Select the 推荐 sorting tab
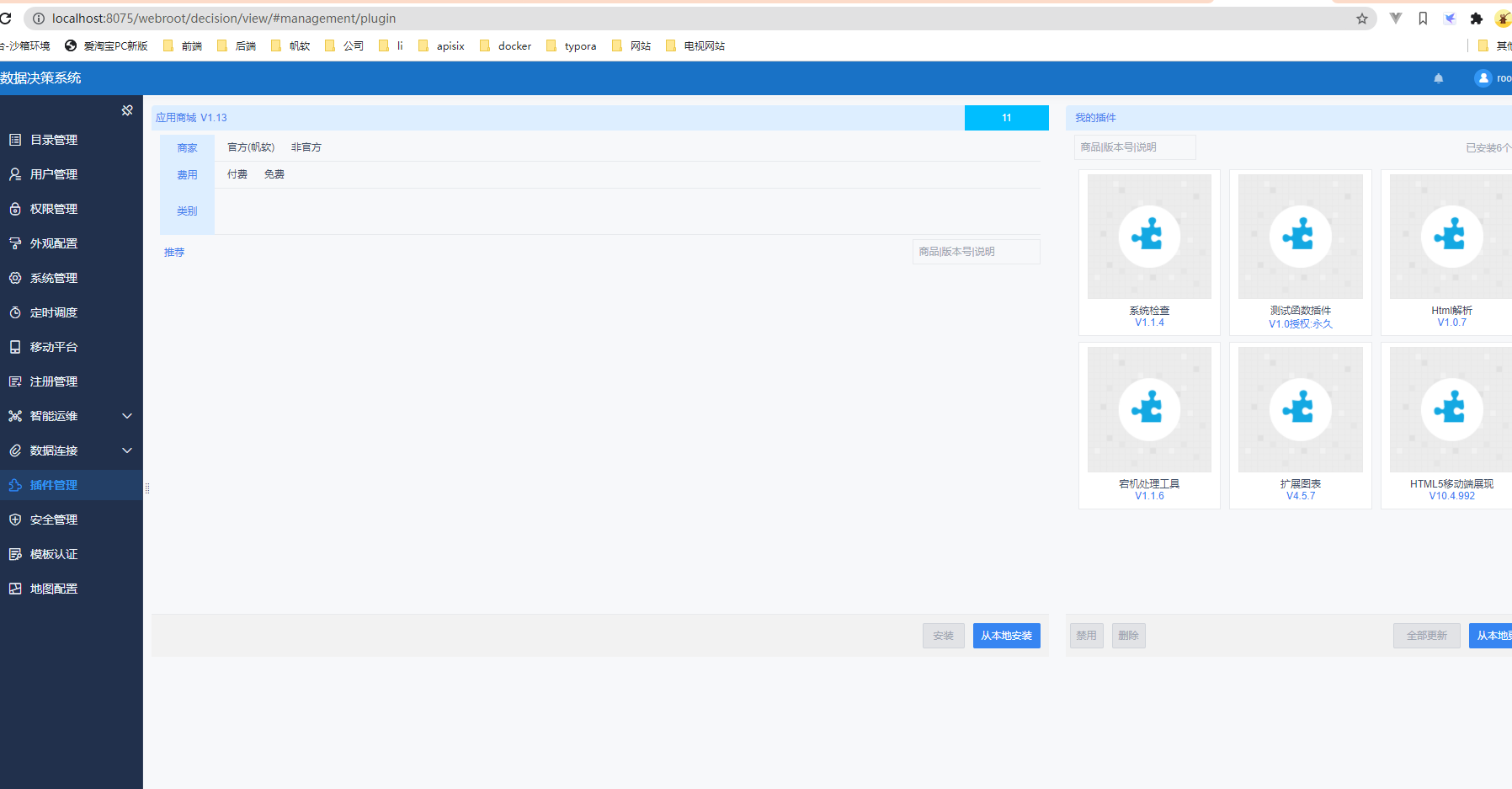 pos(174,253)
